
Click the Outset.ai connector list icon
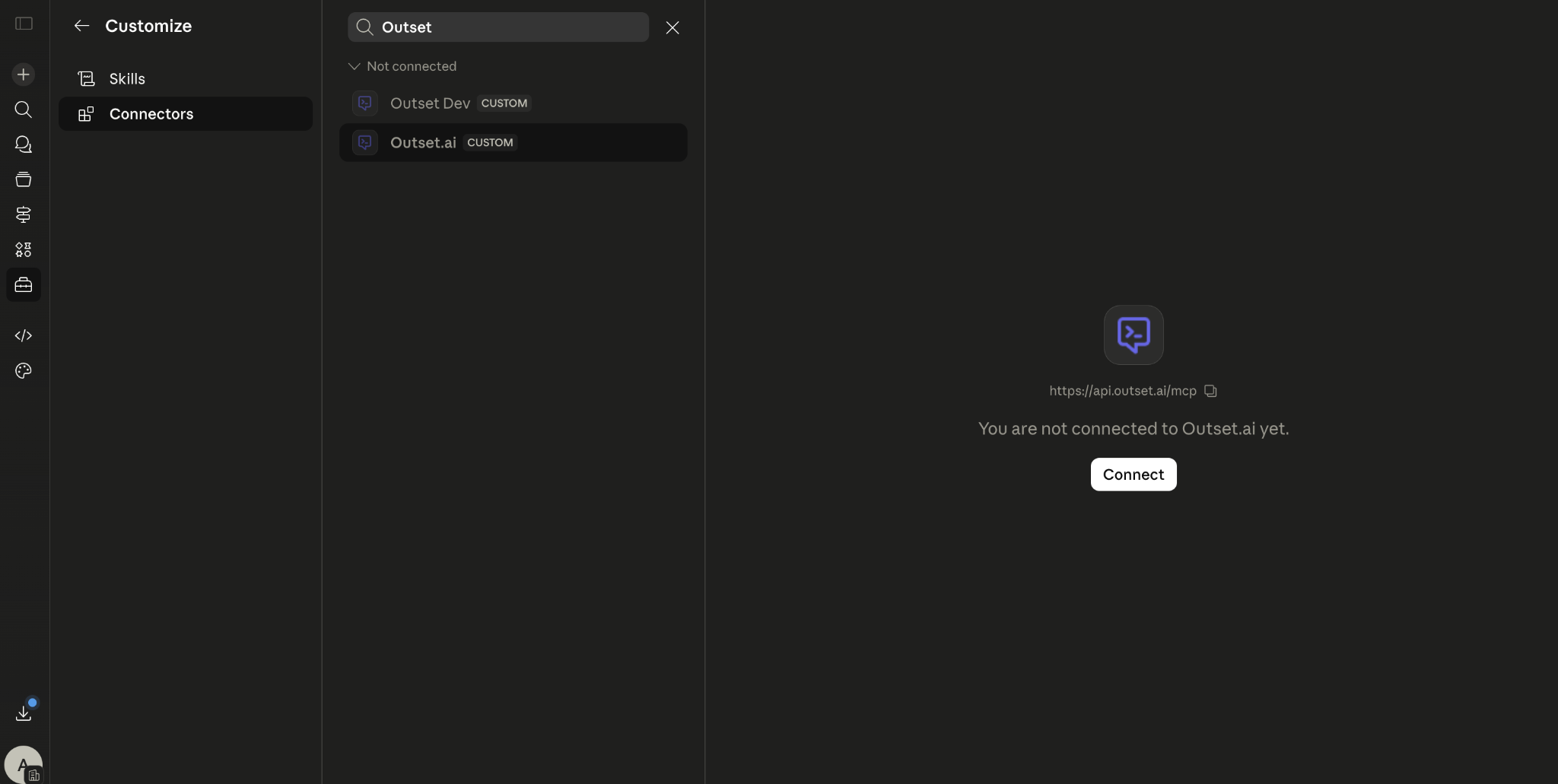click(x=365, y=142)
